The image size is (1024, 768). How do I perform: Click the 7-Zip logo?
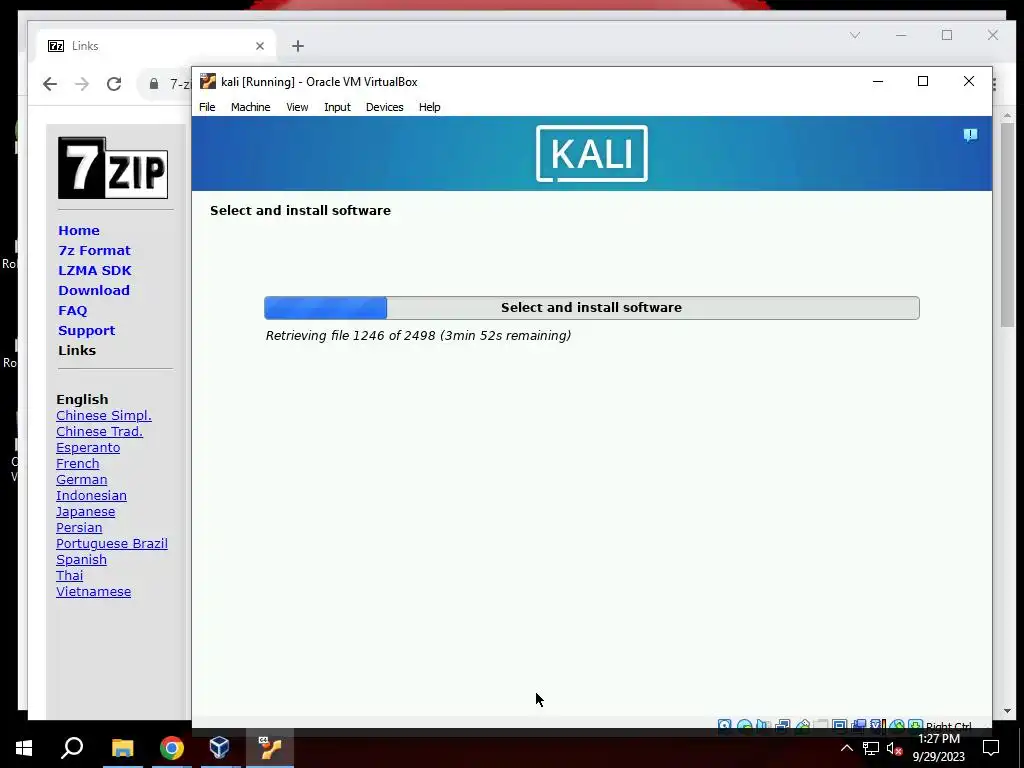click(113, 168)
